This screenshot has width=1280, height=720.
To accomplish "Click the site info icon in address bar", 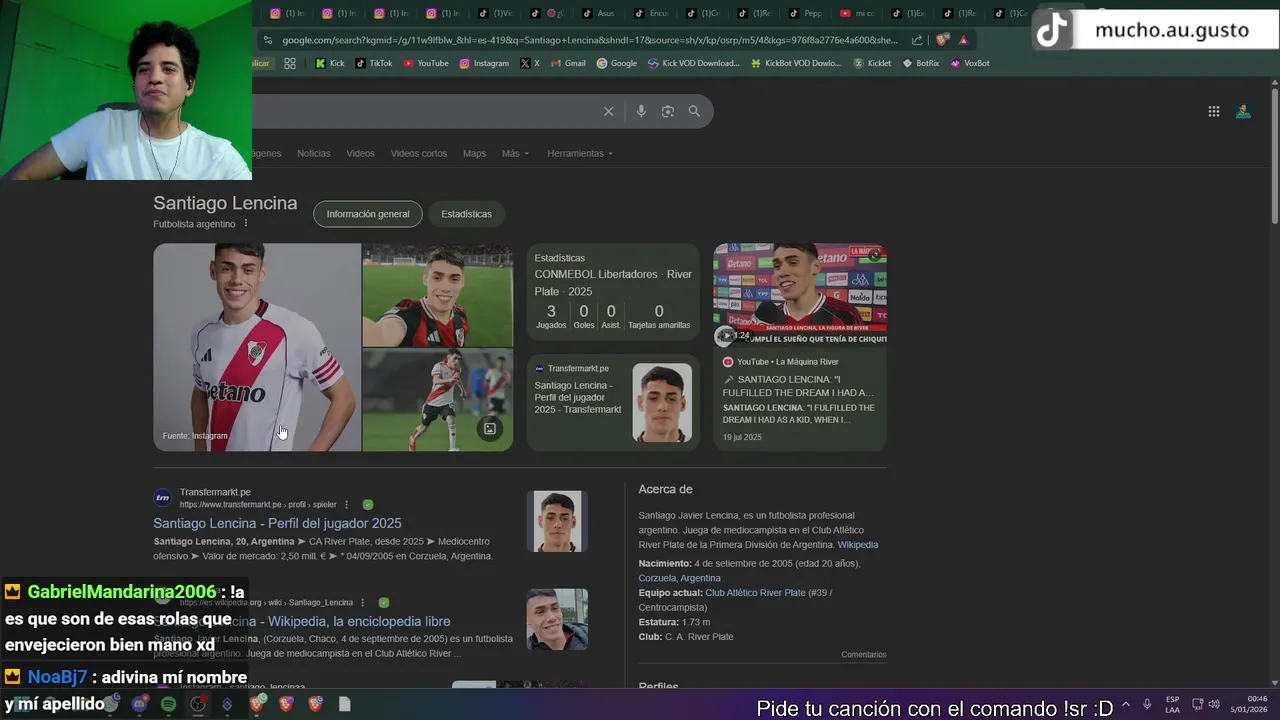I will click(x=267, y=40).
